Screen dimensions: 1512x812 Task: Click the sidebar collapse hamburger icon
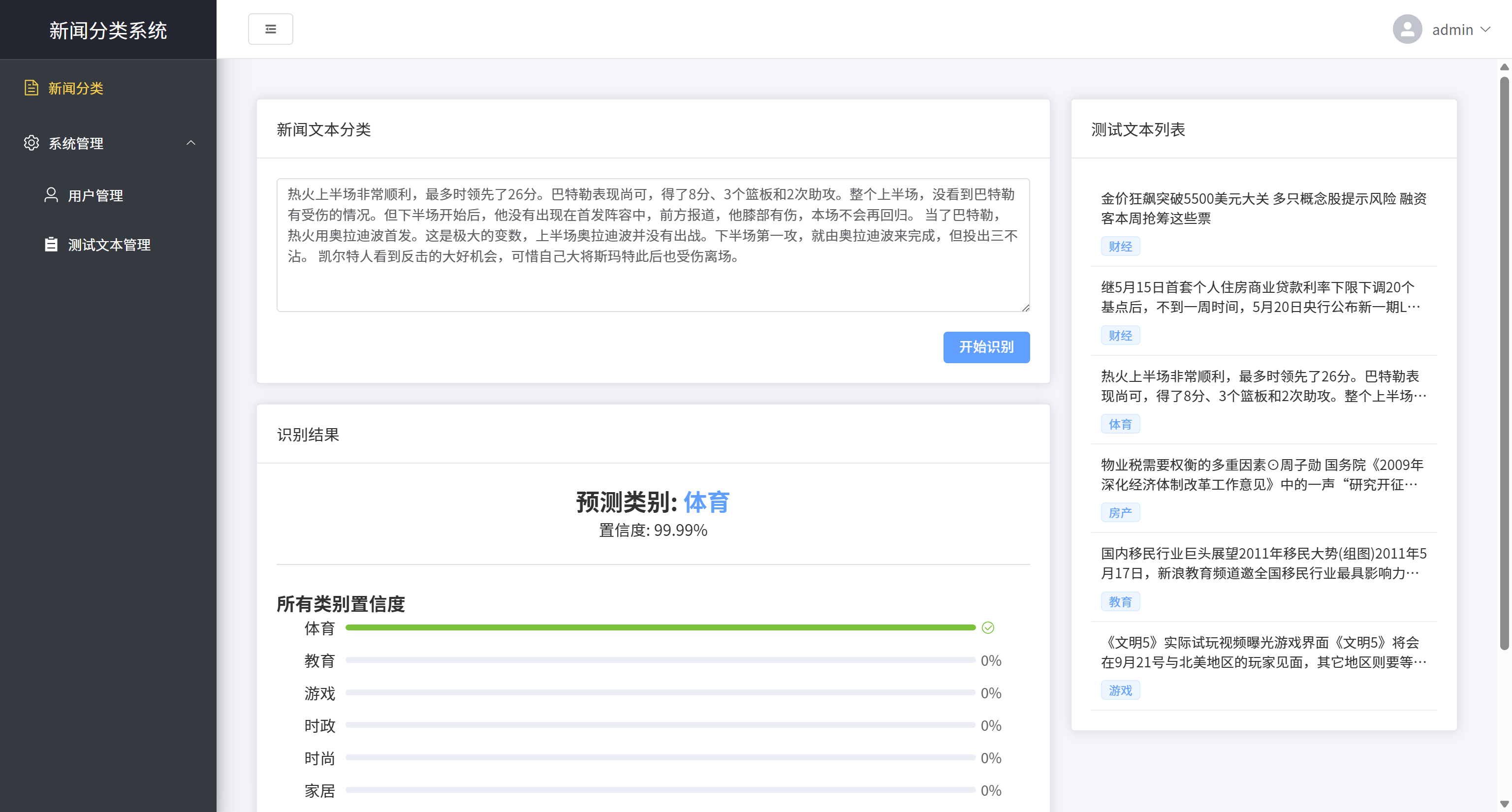[x=271, y=30]
